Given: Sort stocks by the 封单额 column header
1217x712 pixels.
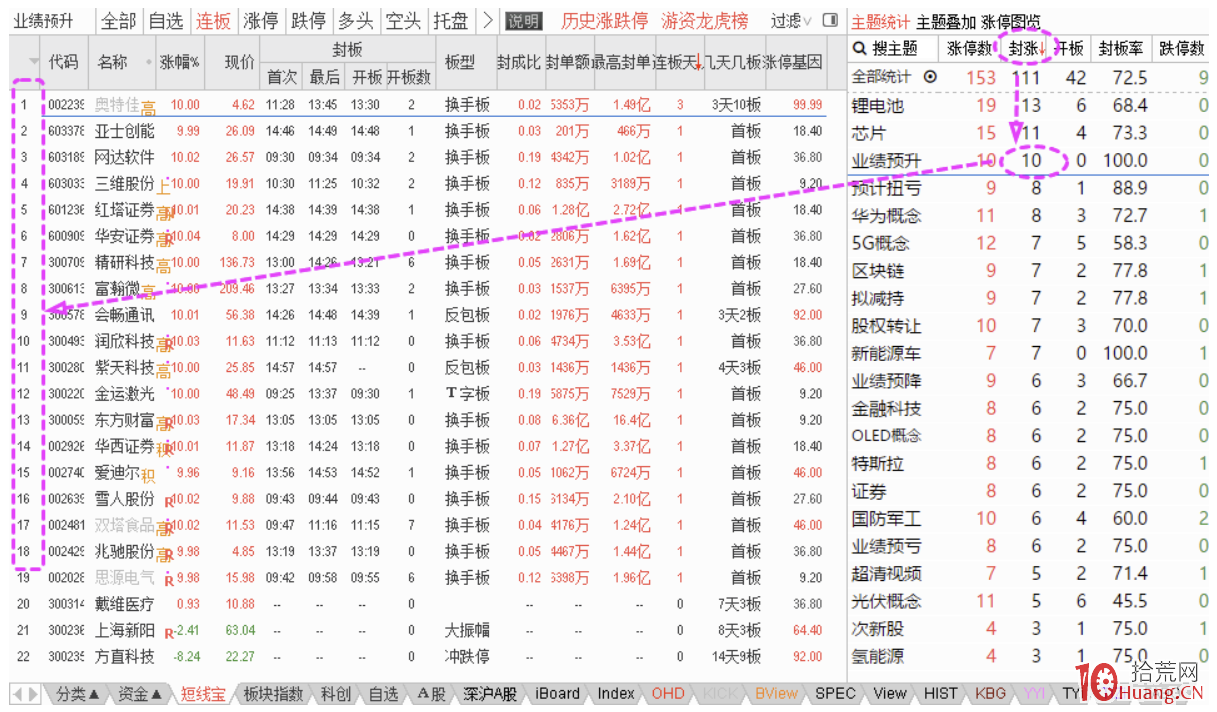Looking at the screenshot, I should (567, 62).
